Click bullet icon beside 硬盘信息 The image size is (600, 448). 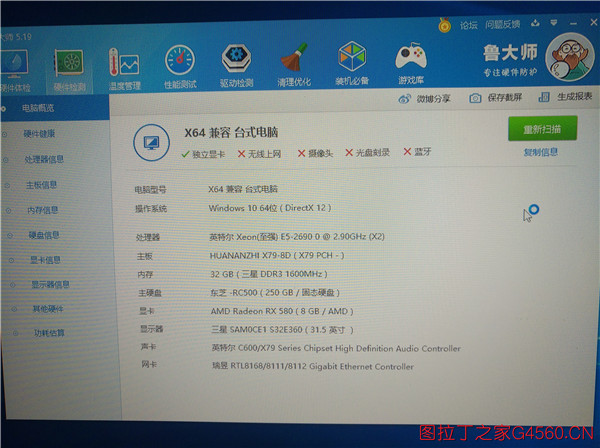[10, 236]
